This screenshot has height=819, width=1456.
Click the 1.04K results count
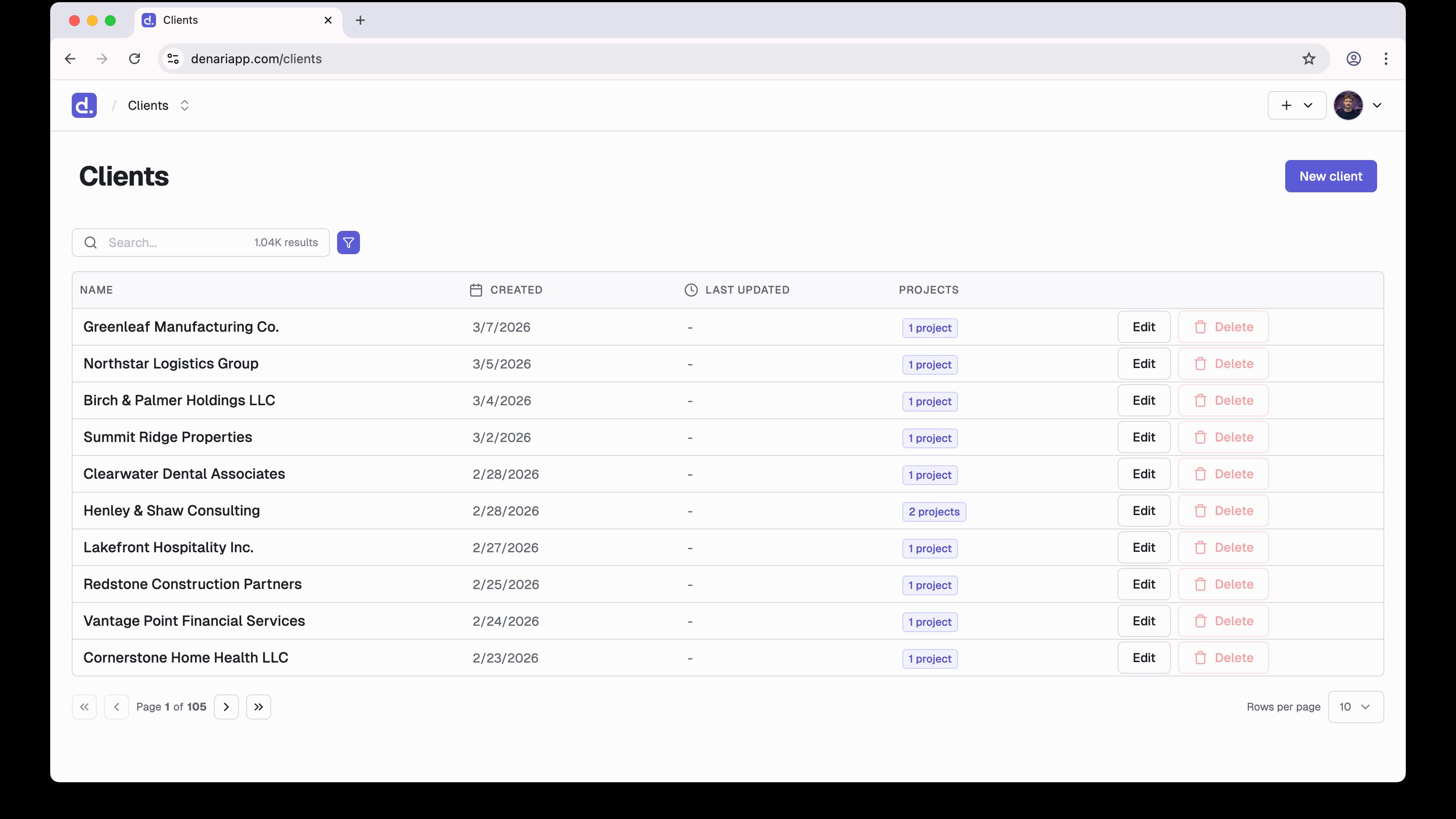click(x=286, y=243)
